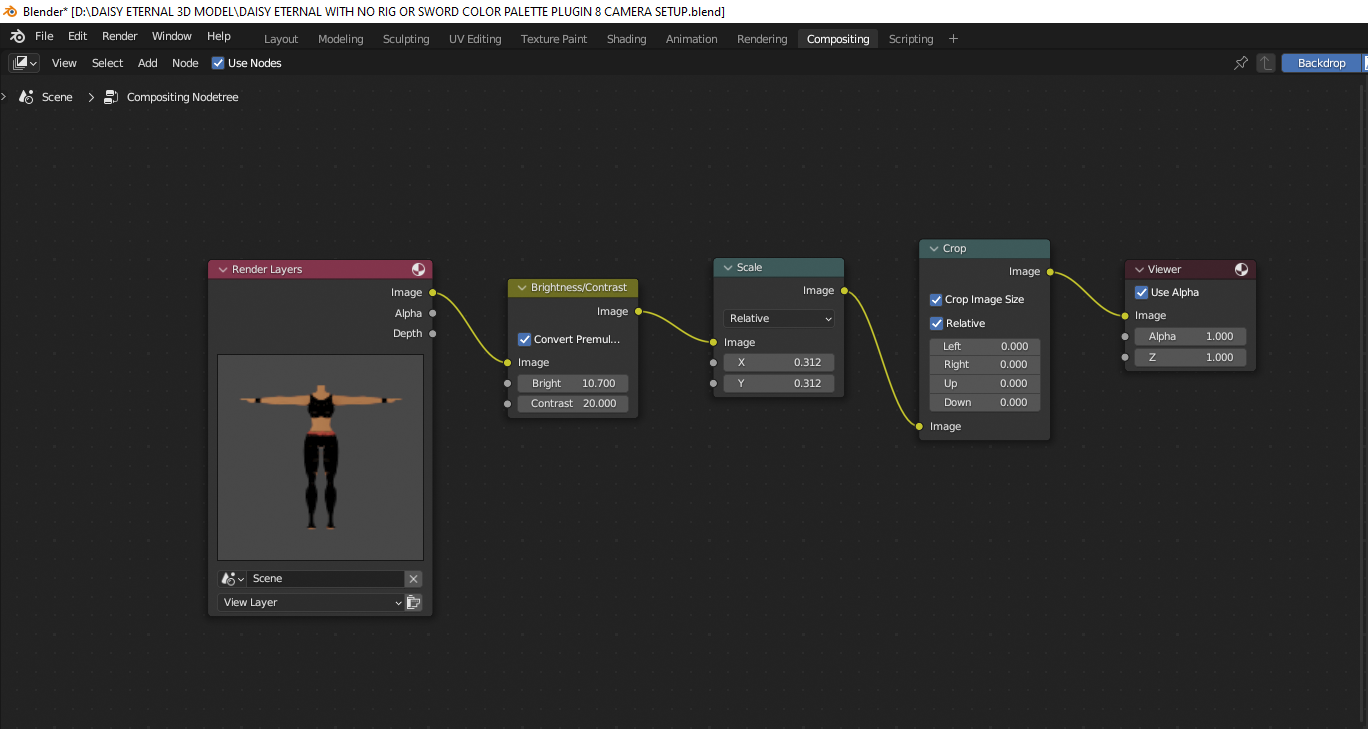Click the Crop node Image input socket

point(920,426)
